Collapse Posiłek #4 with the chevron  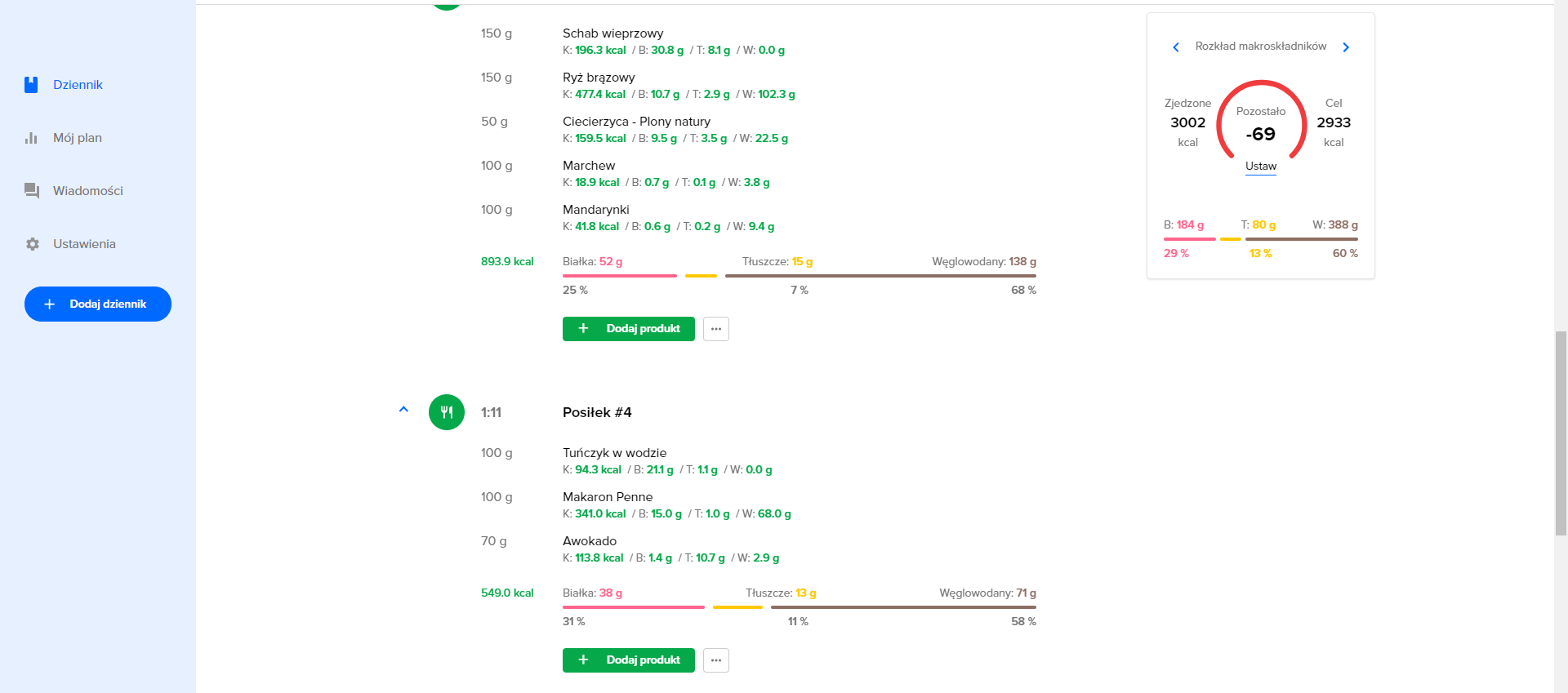coord(403,410)
